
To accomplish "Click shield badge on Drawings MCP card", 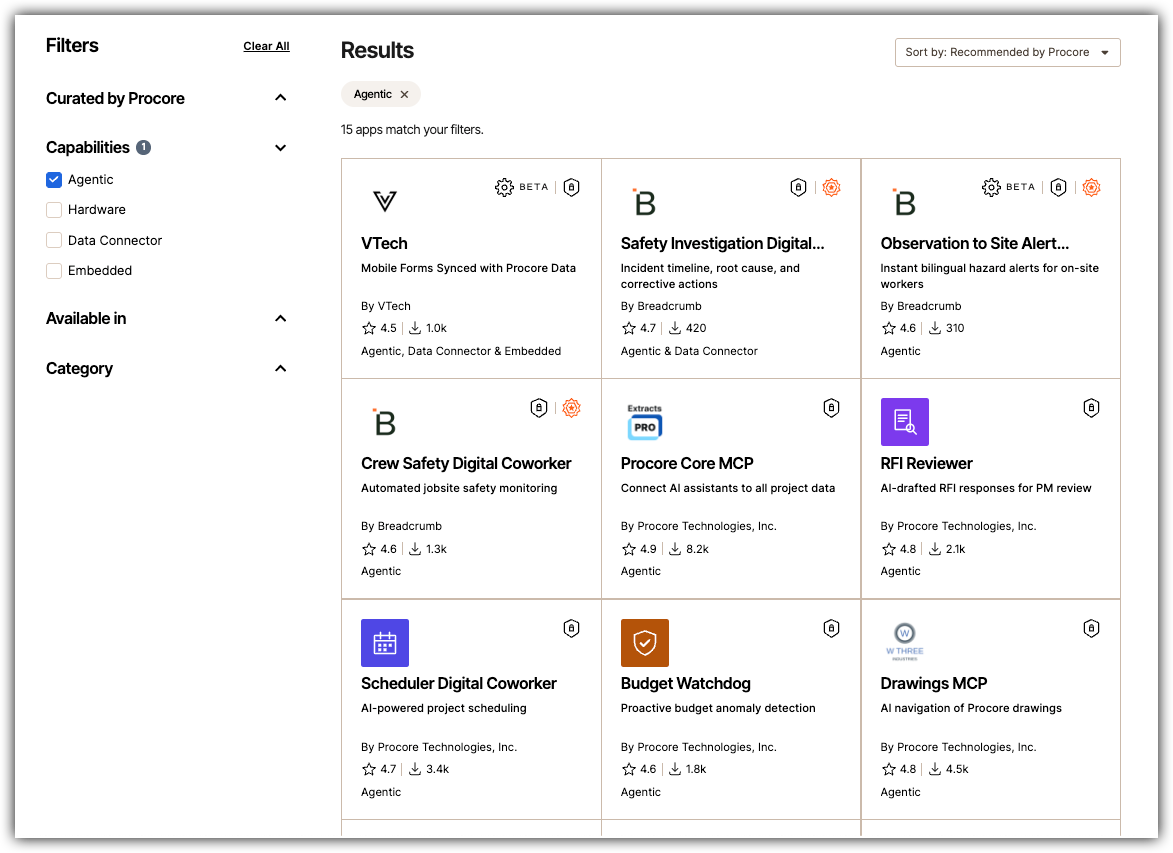I will click(1091, 629).
